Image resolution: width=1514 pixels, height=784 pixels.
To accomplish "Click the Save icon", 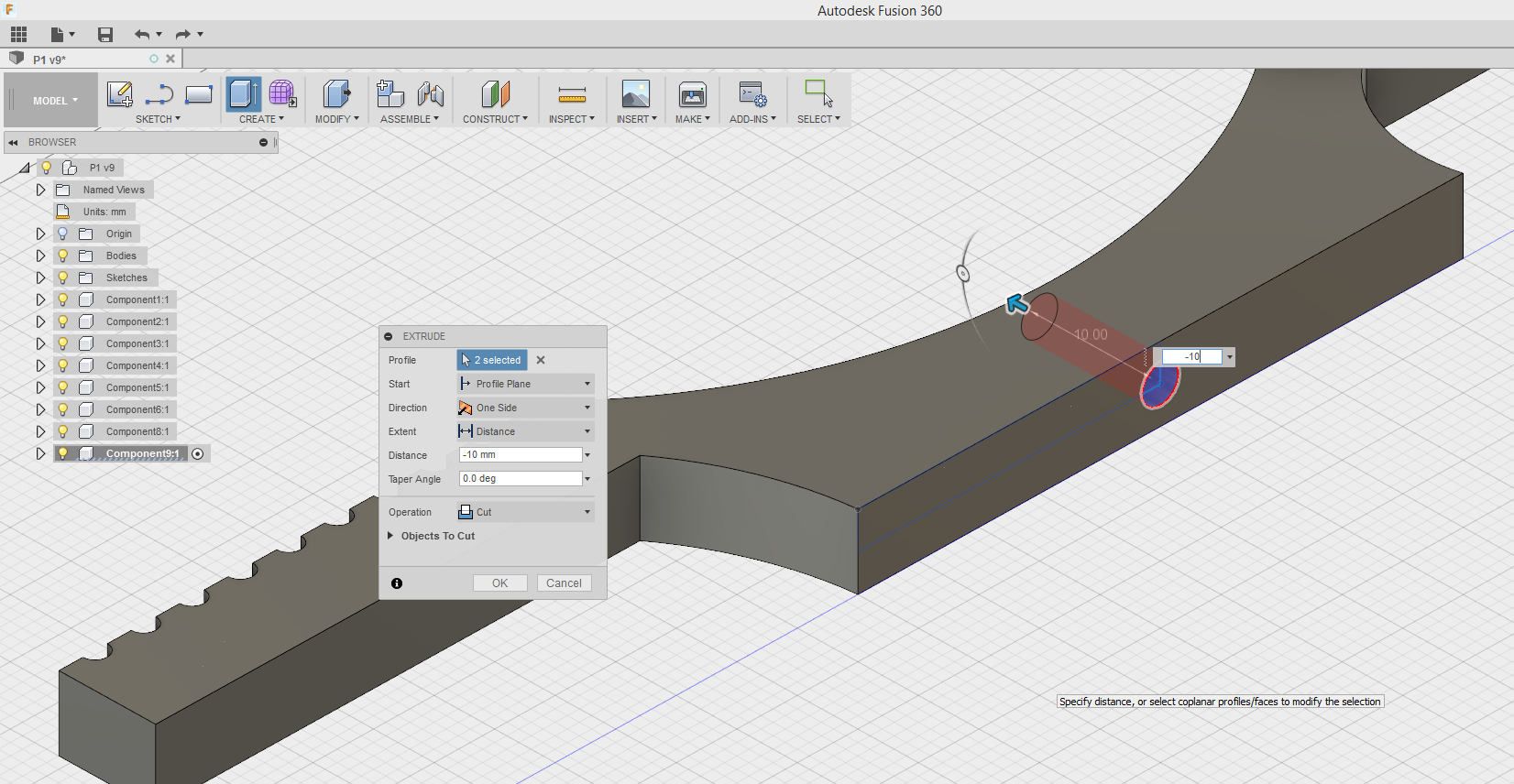I will coord(105,35).
